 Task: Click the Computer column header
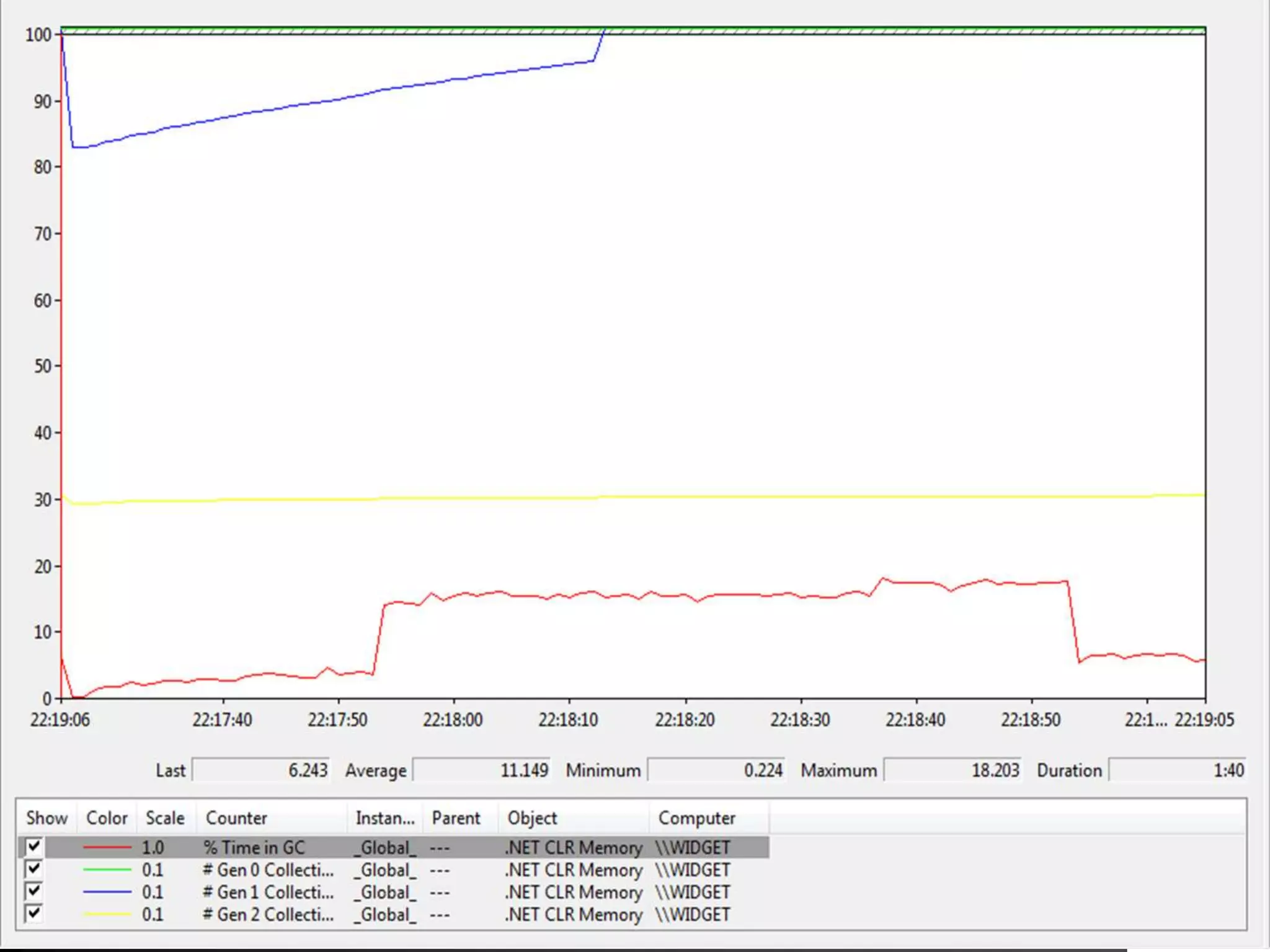[x=696, y=818]
